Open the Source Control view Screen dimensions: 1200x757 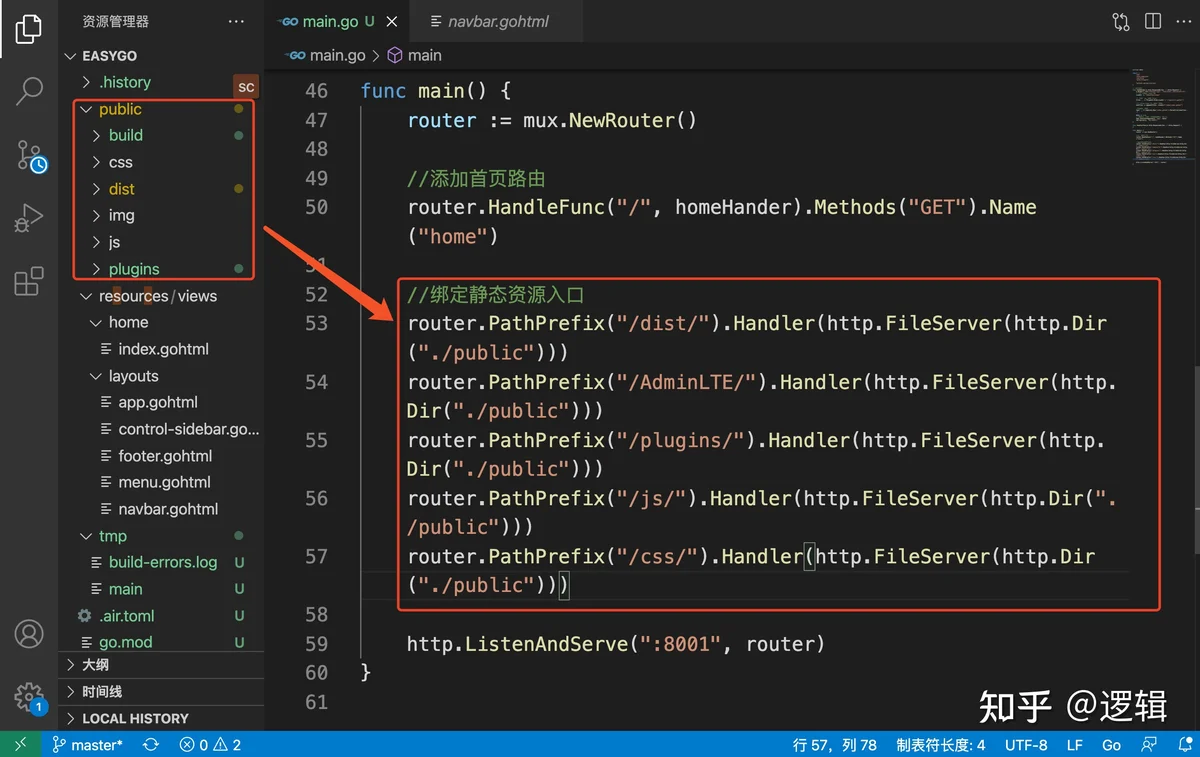tap(30, 156)
